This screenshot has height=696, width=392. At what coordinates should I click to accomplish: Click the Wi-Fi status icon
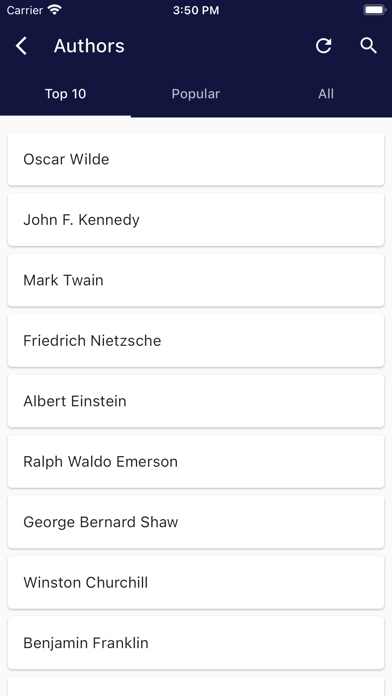(x=55, y=10)
